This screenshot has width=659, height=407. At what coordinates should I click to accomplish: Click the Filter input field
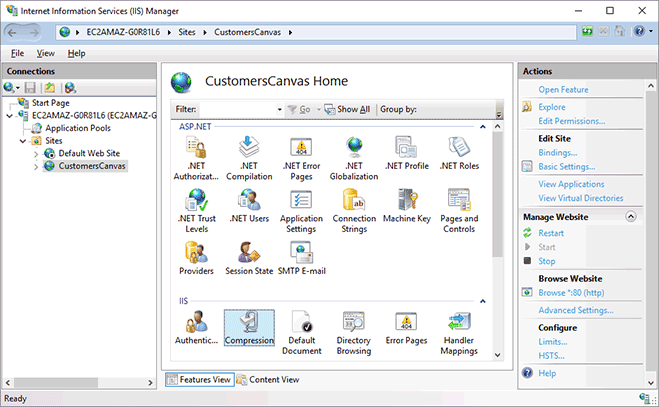(237, 110)
